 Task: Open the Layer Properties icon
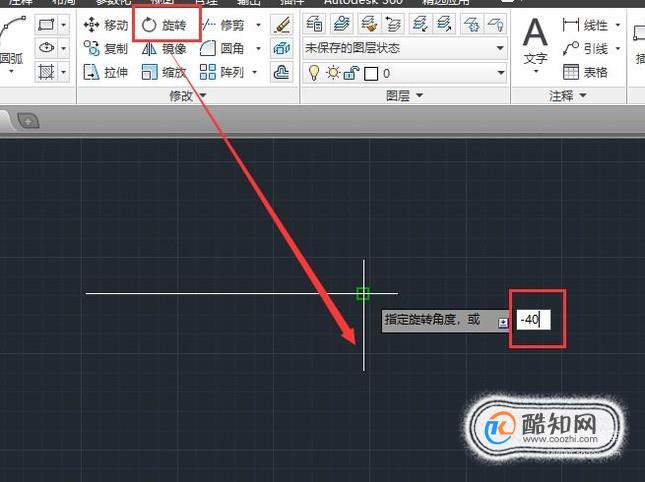[x=314, y=24]
